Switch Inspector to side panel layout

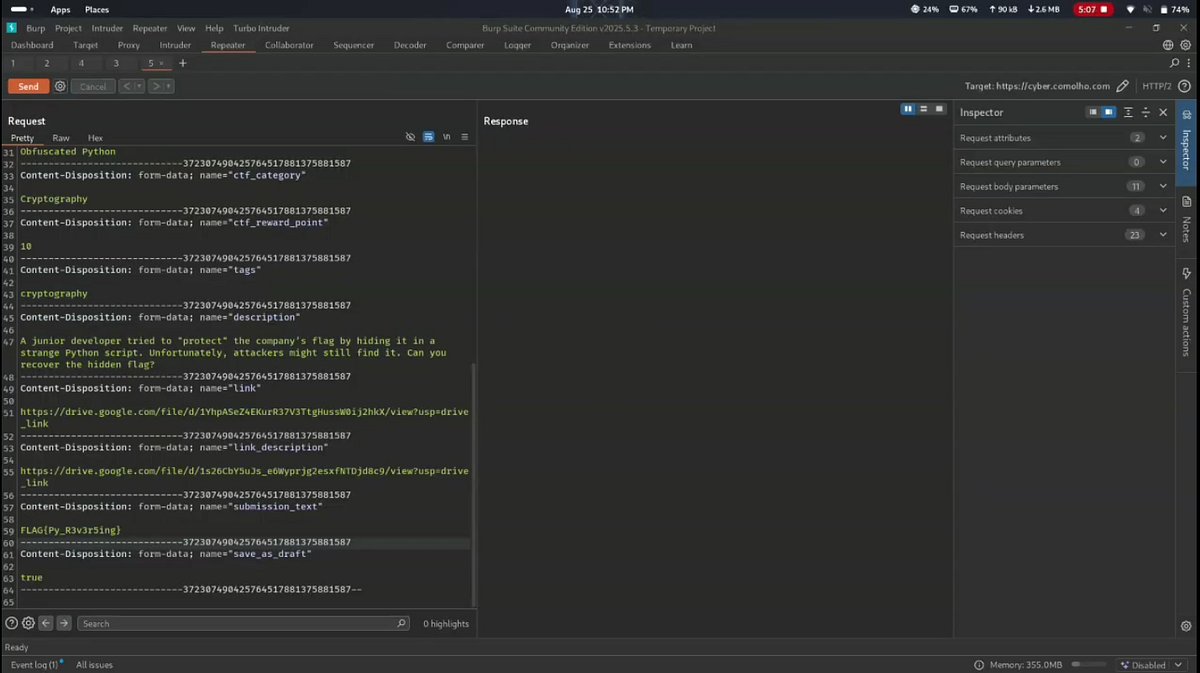1109,113
